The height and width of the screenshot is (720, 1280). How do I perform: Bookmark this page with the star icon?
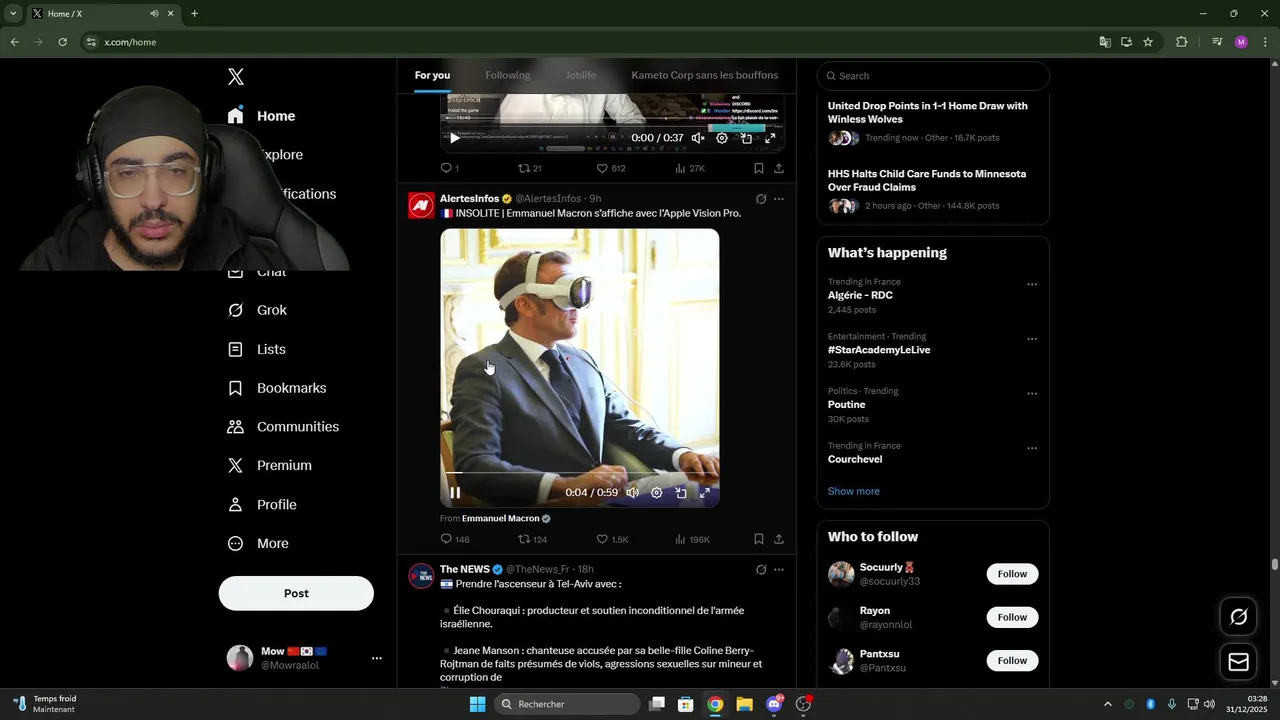[1148, 42]
